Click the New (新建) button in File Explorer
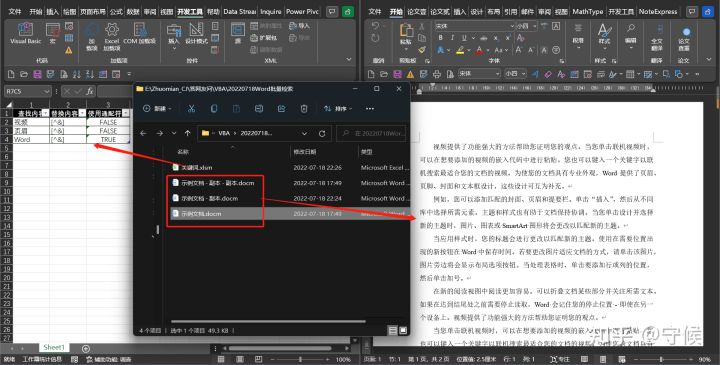The height and width of the screenshot is (365, 720). point(157,109)
